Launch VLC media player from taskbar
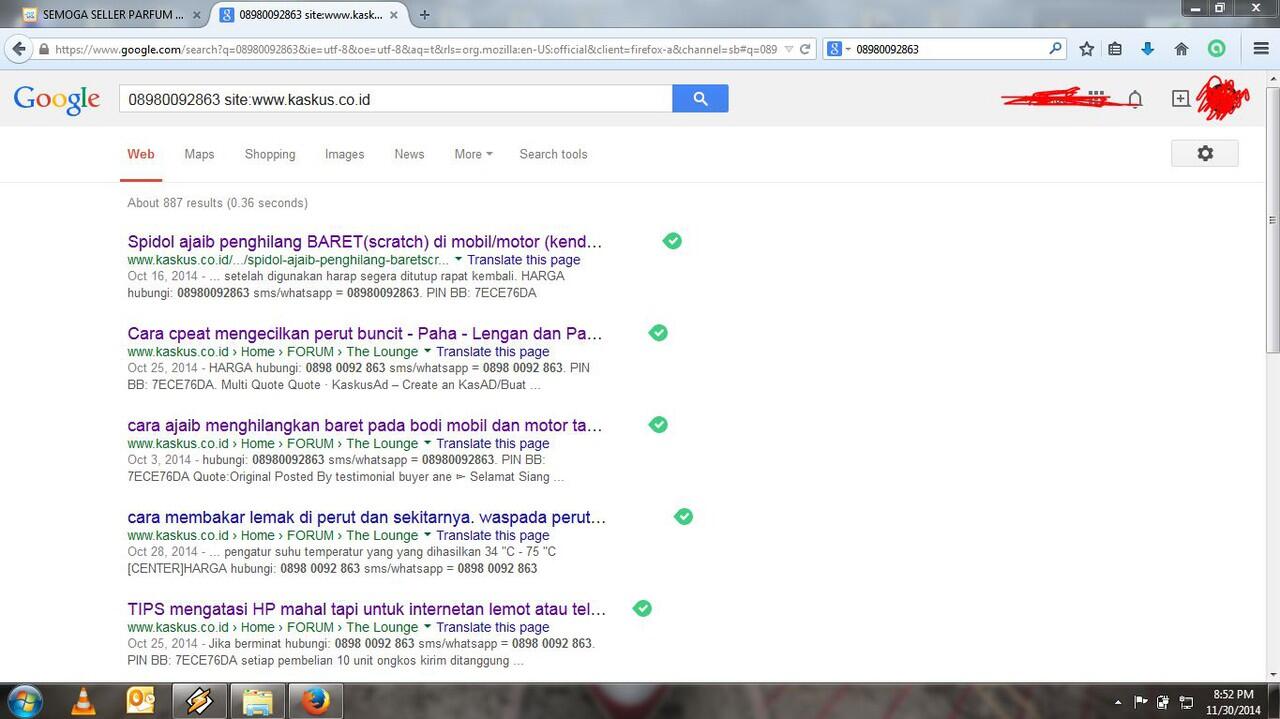The height and width of the screenshot is (719, 1280). click(x=84, y=701)
